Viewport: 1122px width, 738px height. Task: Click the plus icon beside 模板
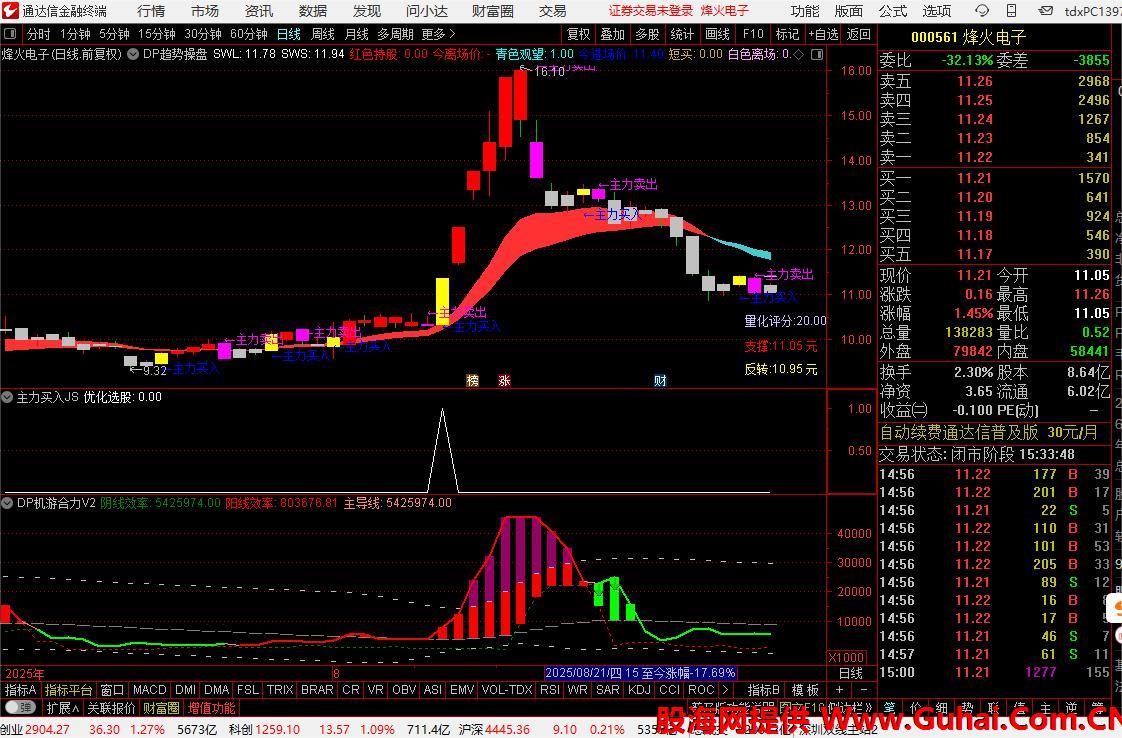coord(840,690)
